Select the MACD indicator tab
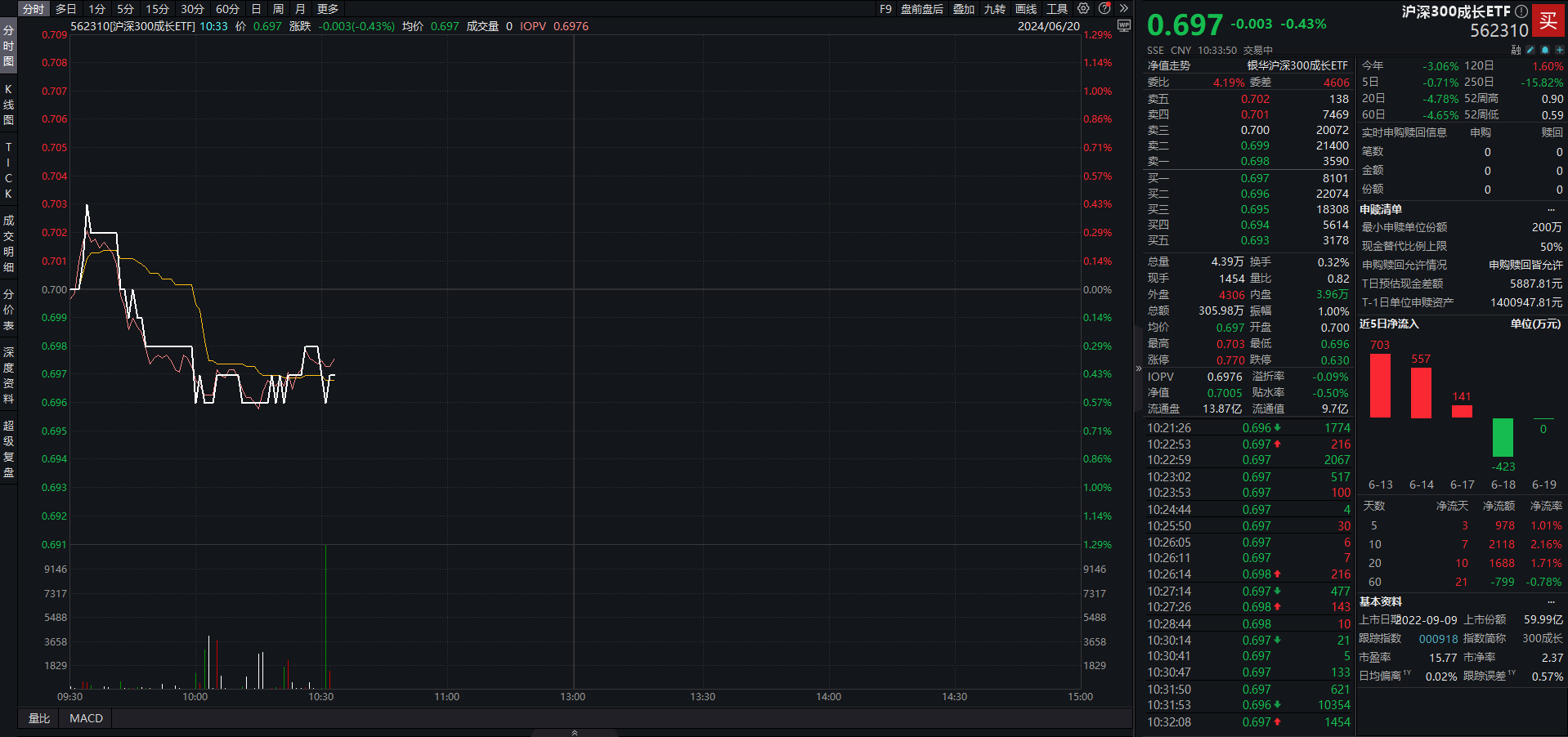The height and width of the screenshot is (737, 1568). coord(86,718)
